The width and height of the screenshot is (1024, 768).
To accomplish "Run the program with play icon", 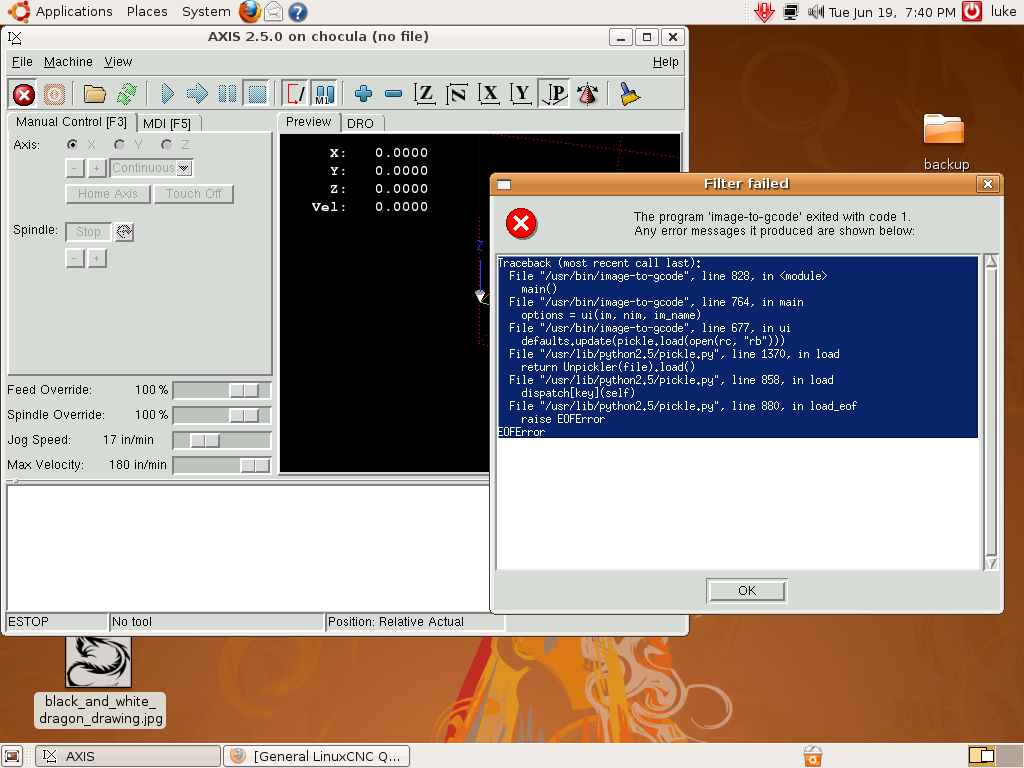I will tap(167, 95).
